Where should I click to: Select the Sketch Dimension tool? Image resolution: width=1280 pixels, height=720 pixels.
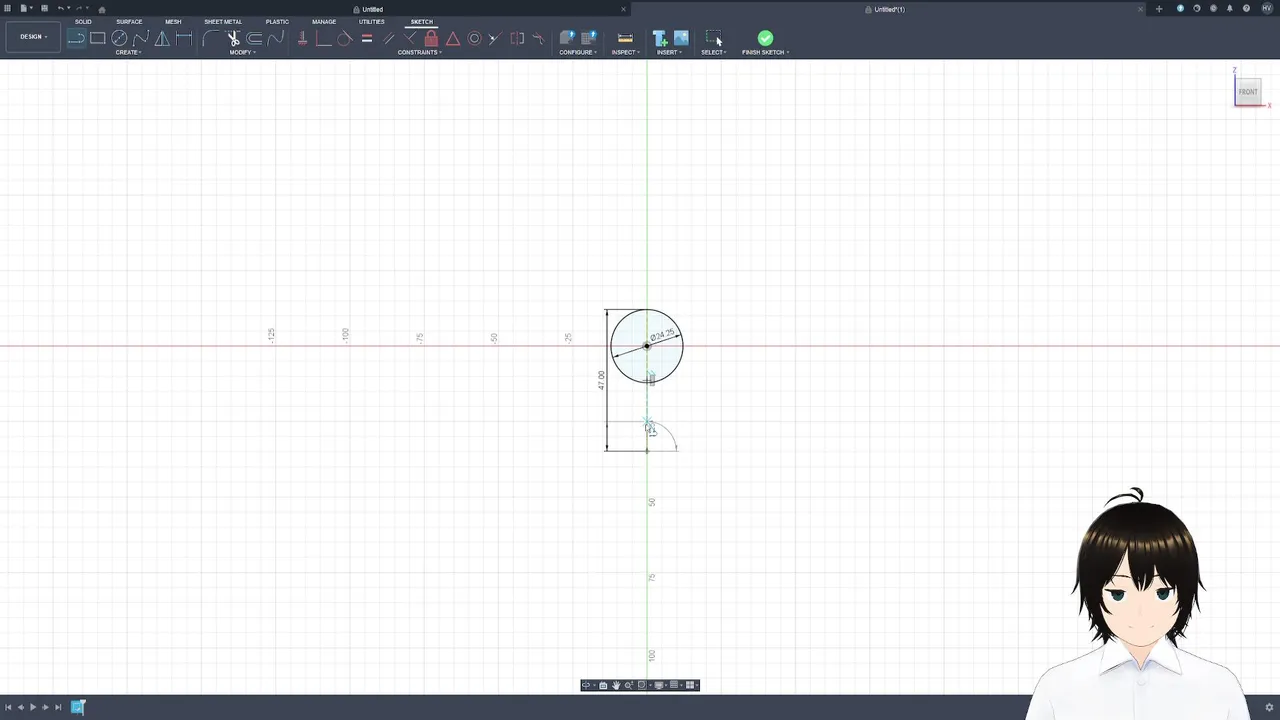pos(184,38)
